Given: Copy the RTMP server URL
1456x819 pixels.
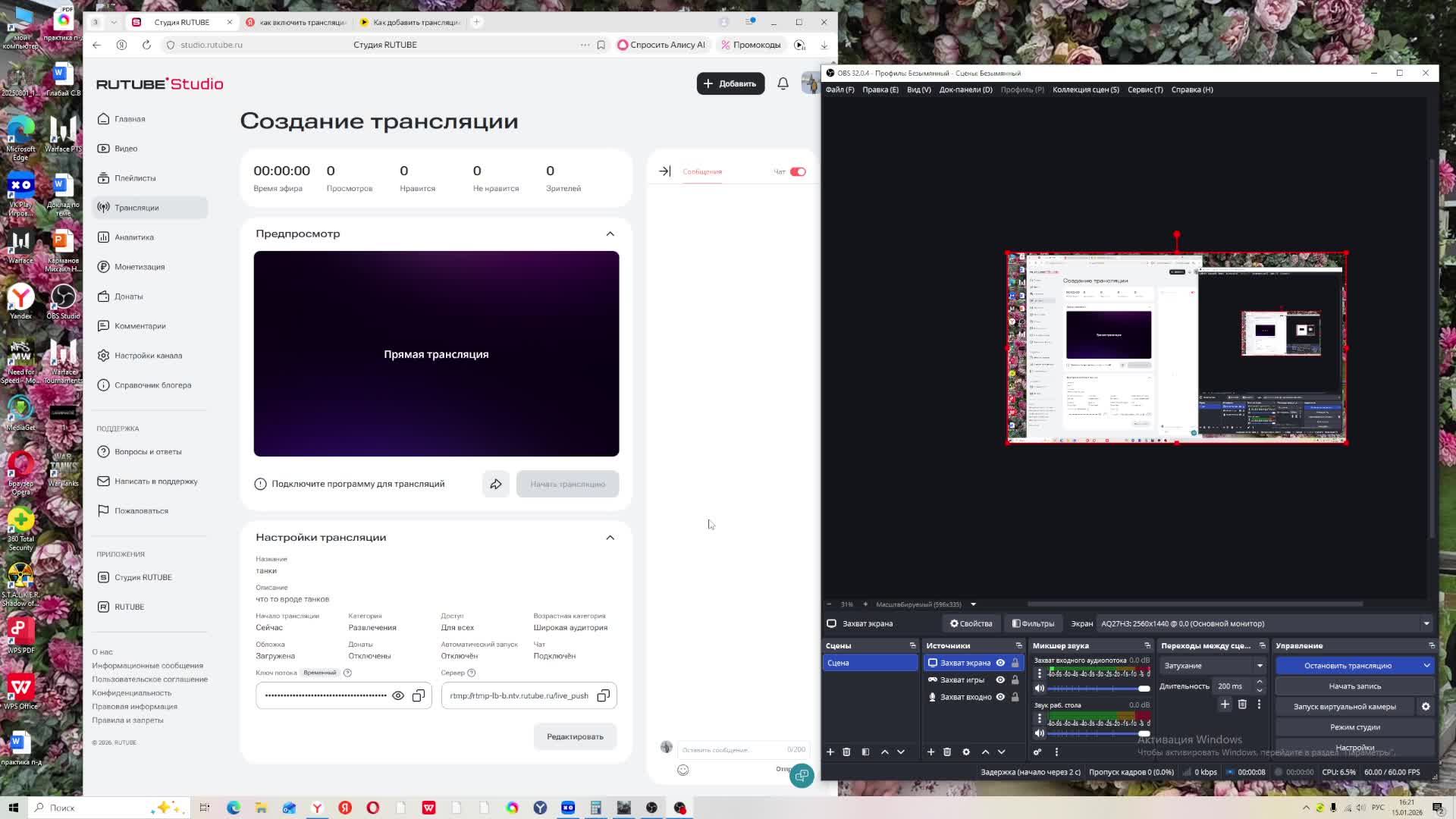Looking at the screenshot, I should pos(603,695).
